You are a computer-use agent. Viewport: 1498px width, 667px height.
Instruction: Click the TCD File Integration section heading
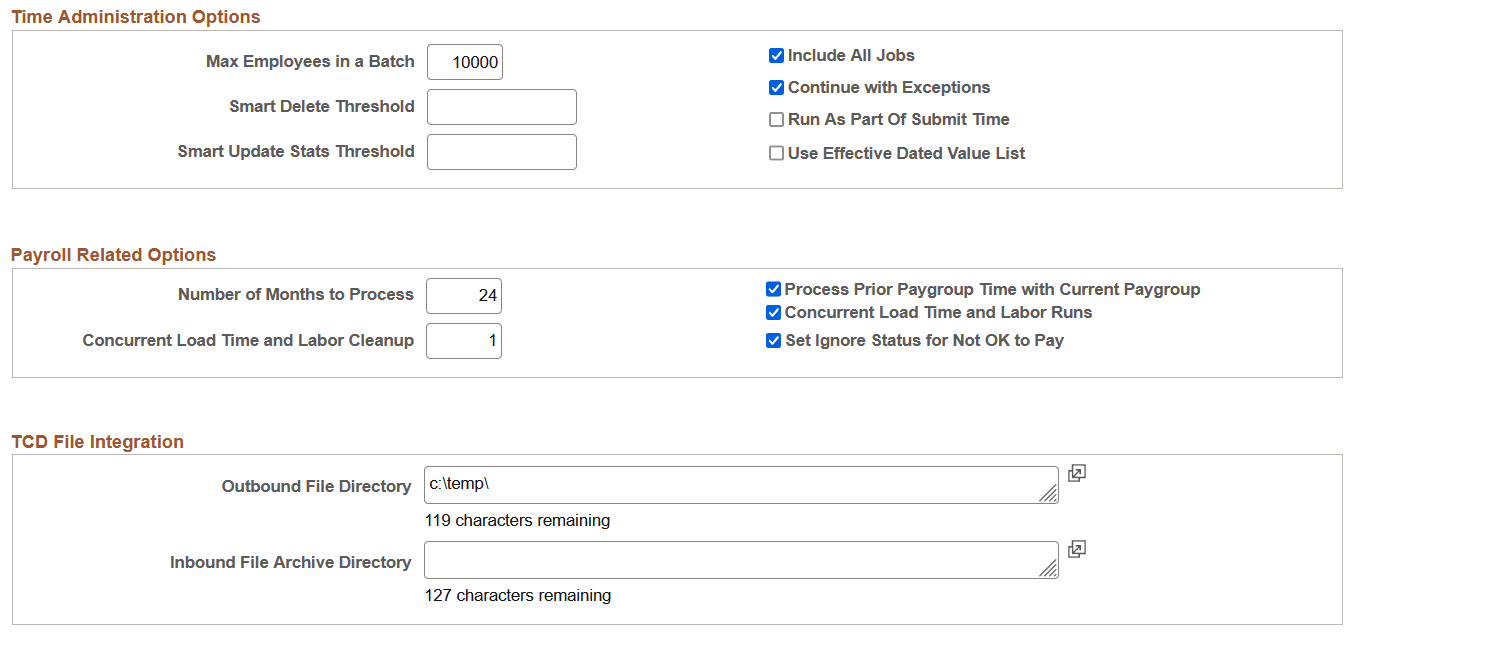coord(98,442)
